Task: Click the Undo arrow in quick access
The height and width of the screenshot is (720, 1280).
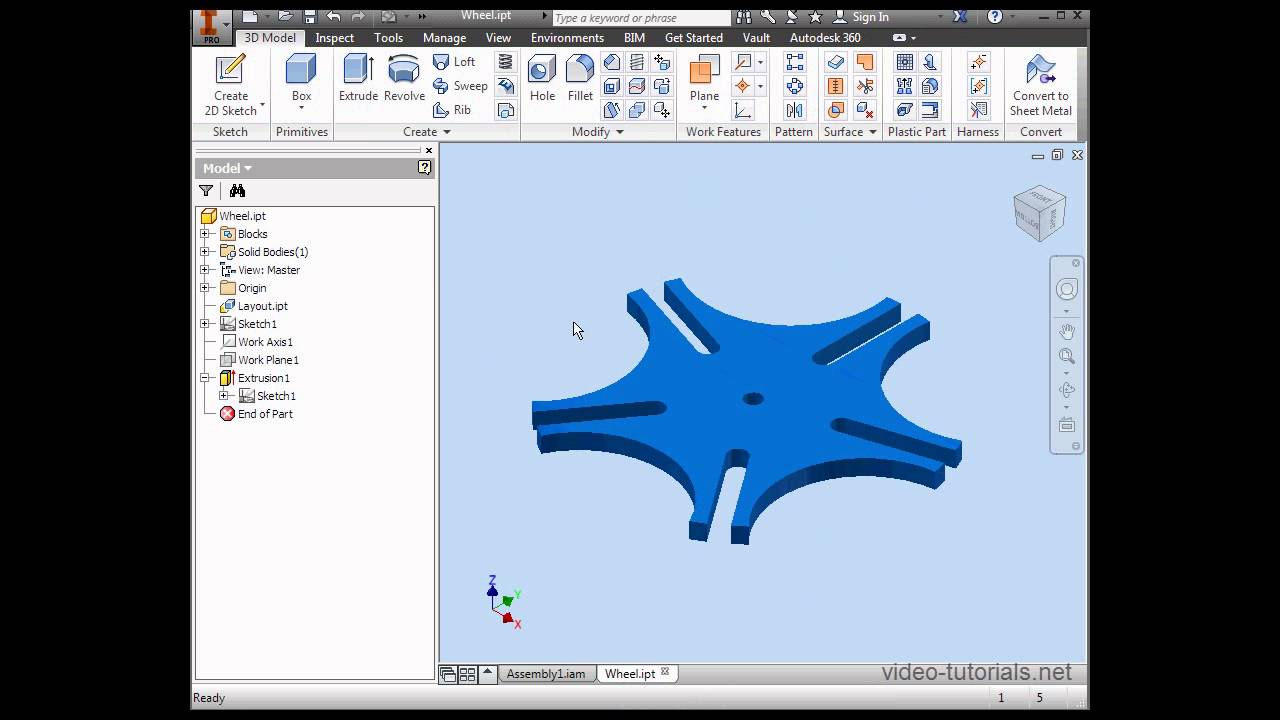Action: point(333,17)
